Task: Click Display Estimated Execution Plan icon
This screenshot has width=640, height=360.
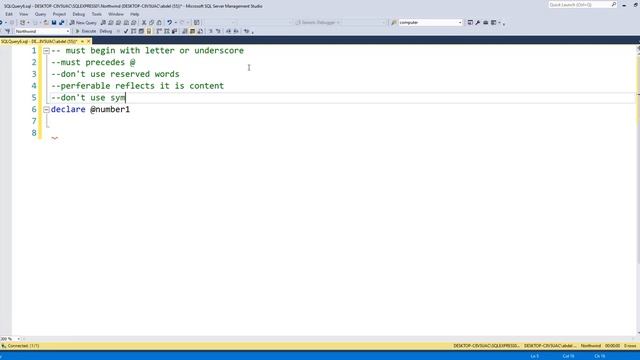Action: [x=133, y=31]
